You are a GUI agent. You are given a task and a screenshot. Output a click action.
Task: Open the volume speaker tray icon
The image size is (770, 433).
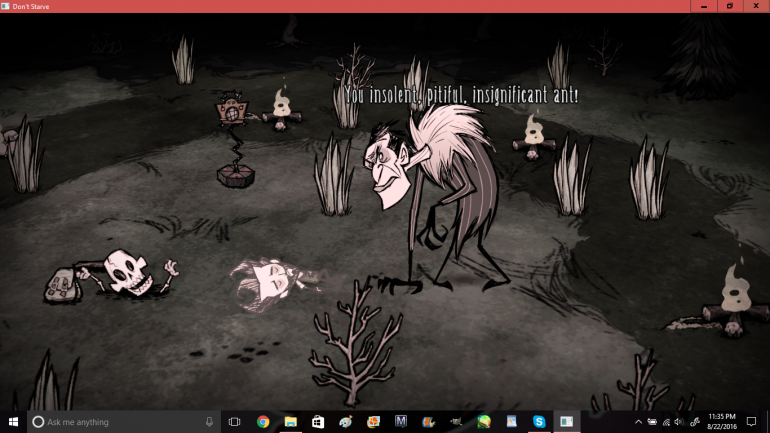pos(679,422)
